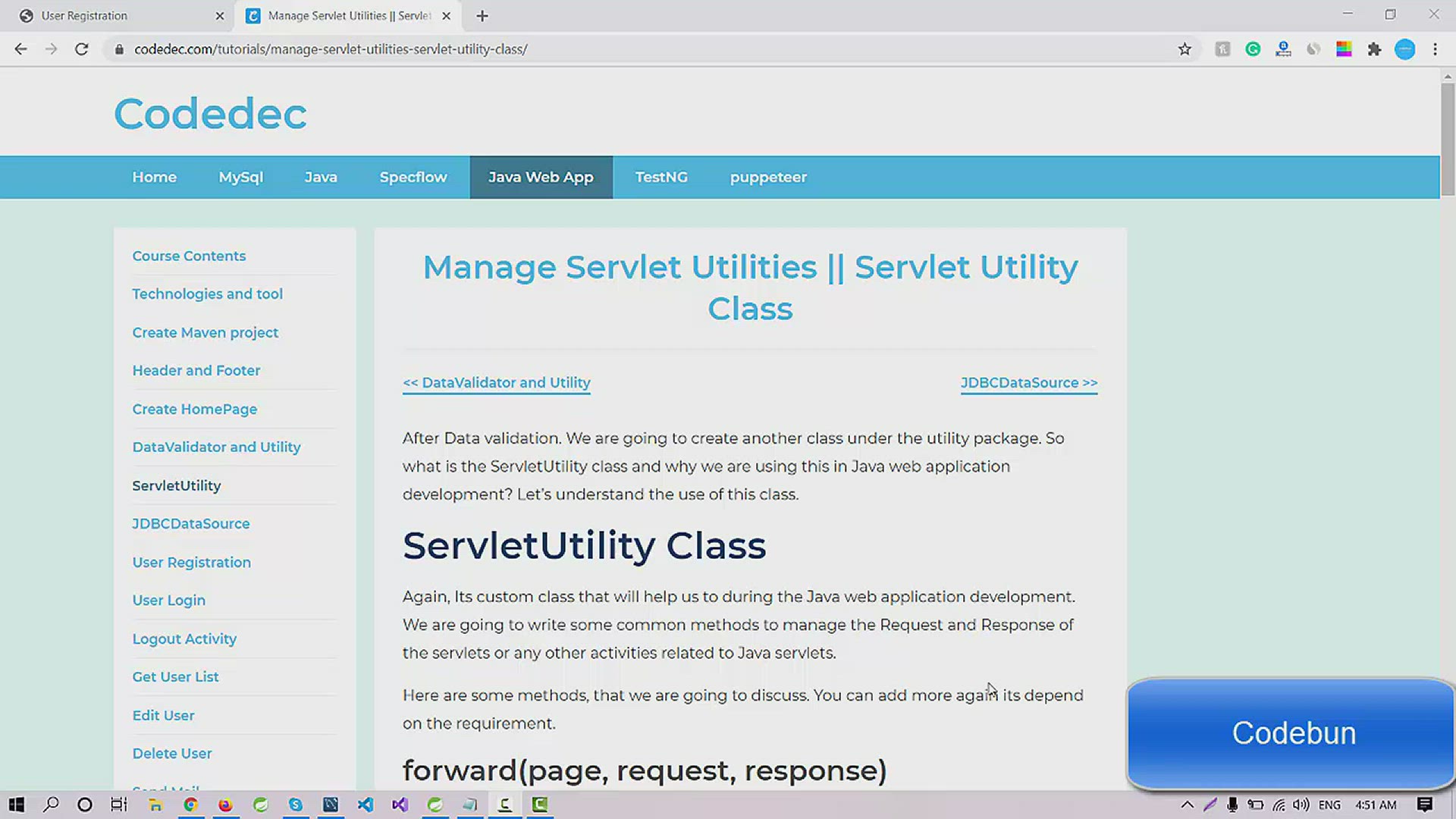Open Windows taskbar search
This screenshot has width=1456, height=819.
click(51, 805)
